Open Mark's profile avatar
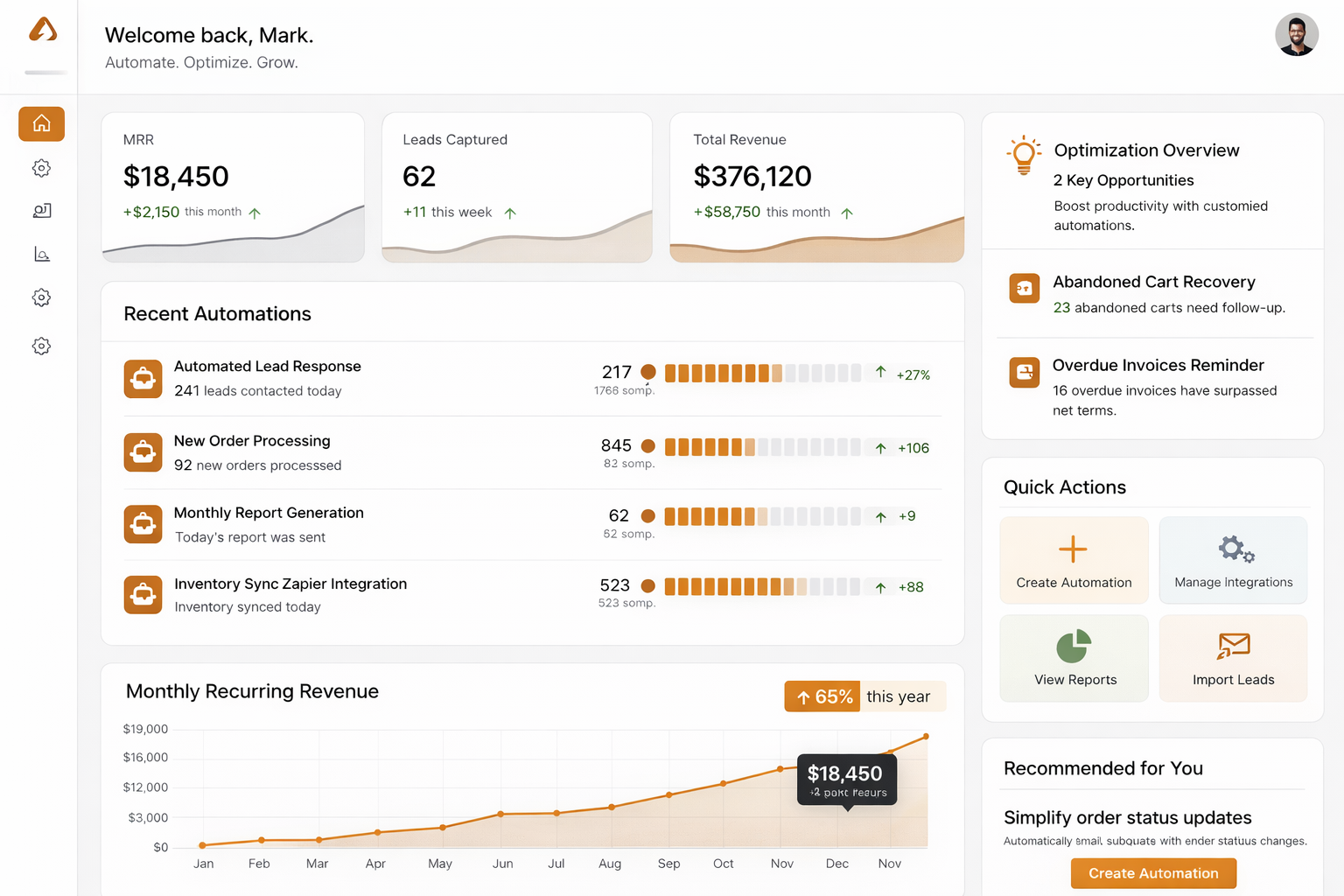The height and width of the screenshot is (896, 1344). [x=1296, y=35]
